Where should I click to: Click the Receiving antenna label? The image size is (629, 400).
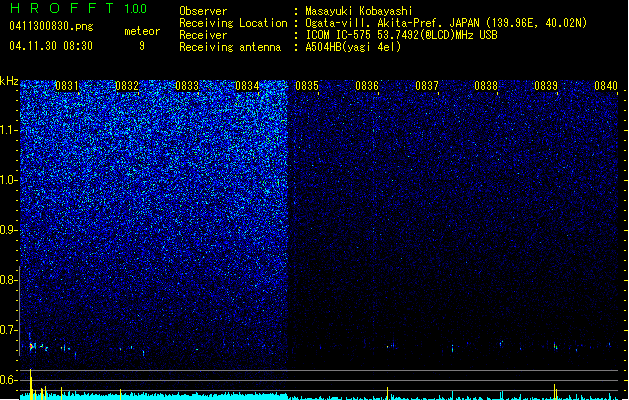point(230,47)
